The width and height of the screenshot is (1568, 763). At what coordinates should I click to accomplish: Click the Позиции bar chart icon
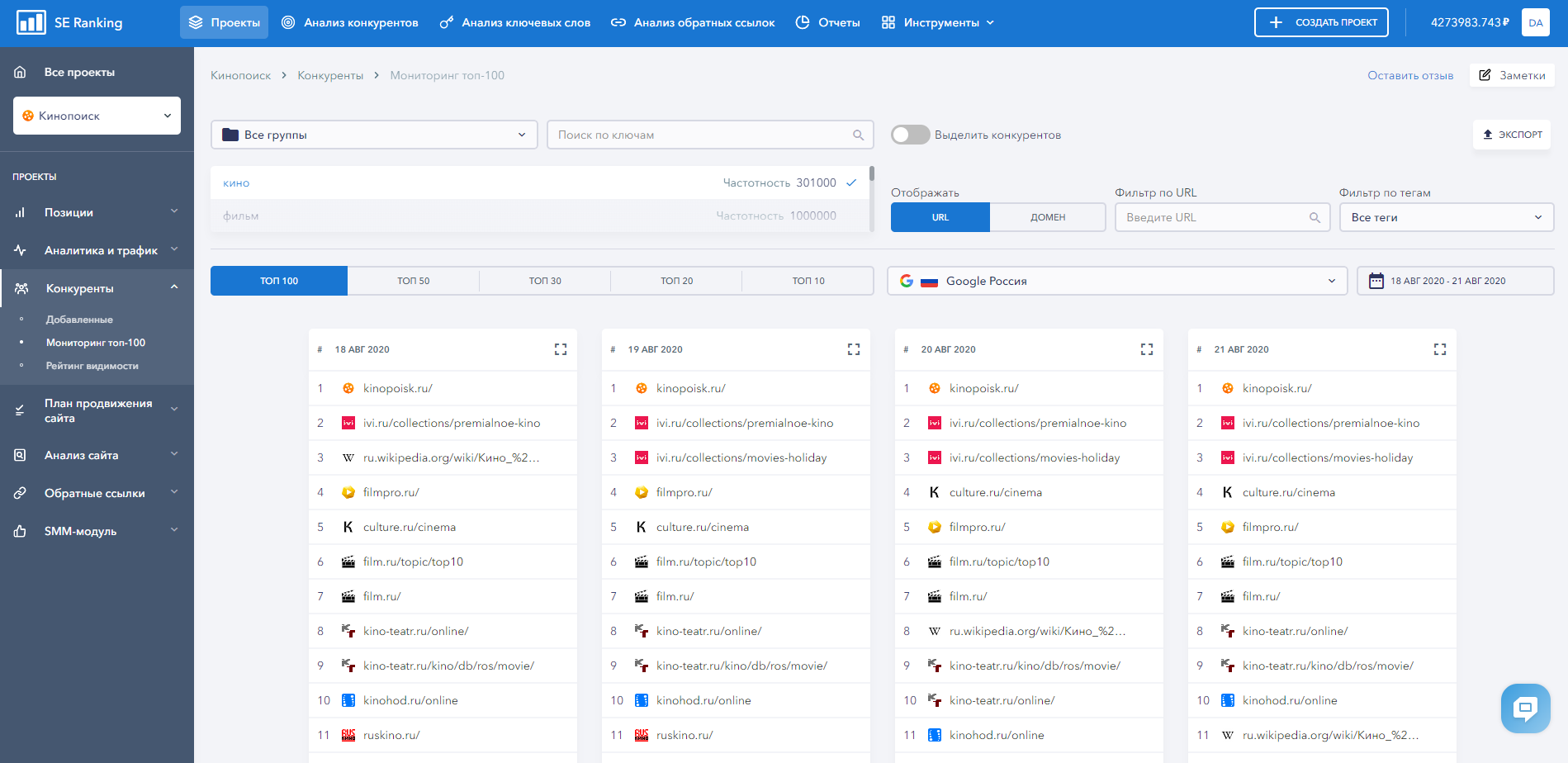20,212
